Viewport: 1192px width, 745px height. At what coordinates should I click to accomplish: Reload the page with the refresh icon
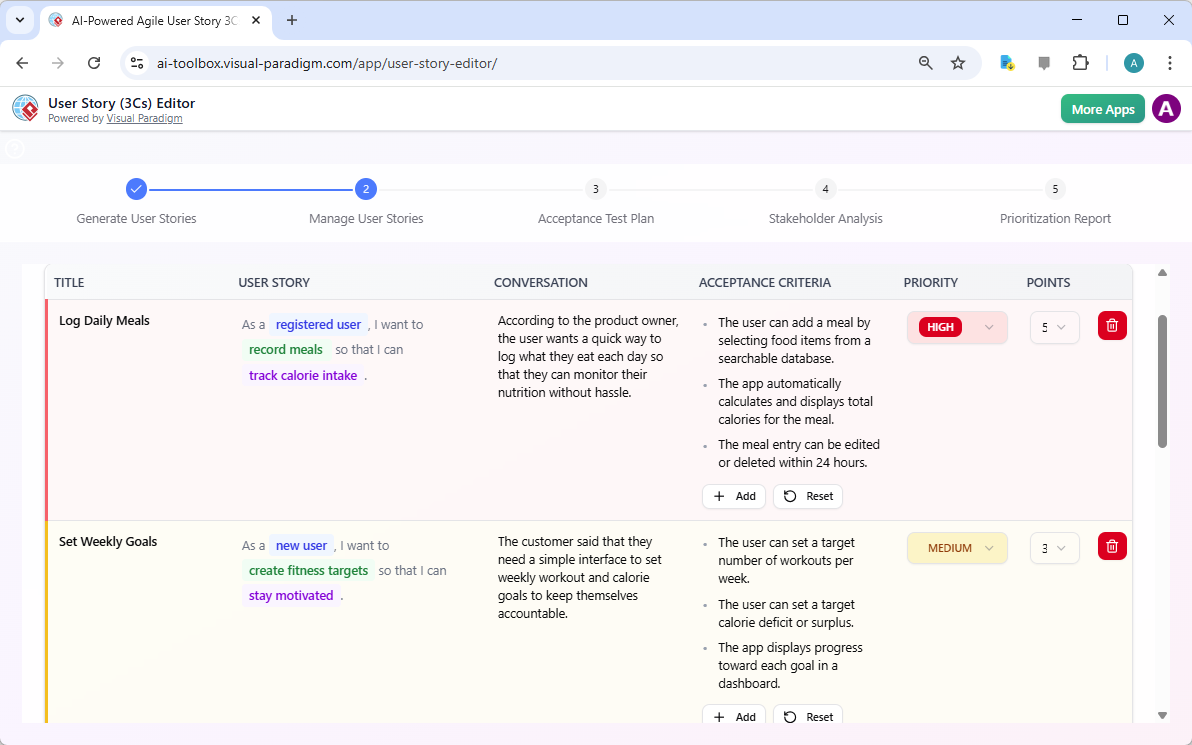pos(94,62)
